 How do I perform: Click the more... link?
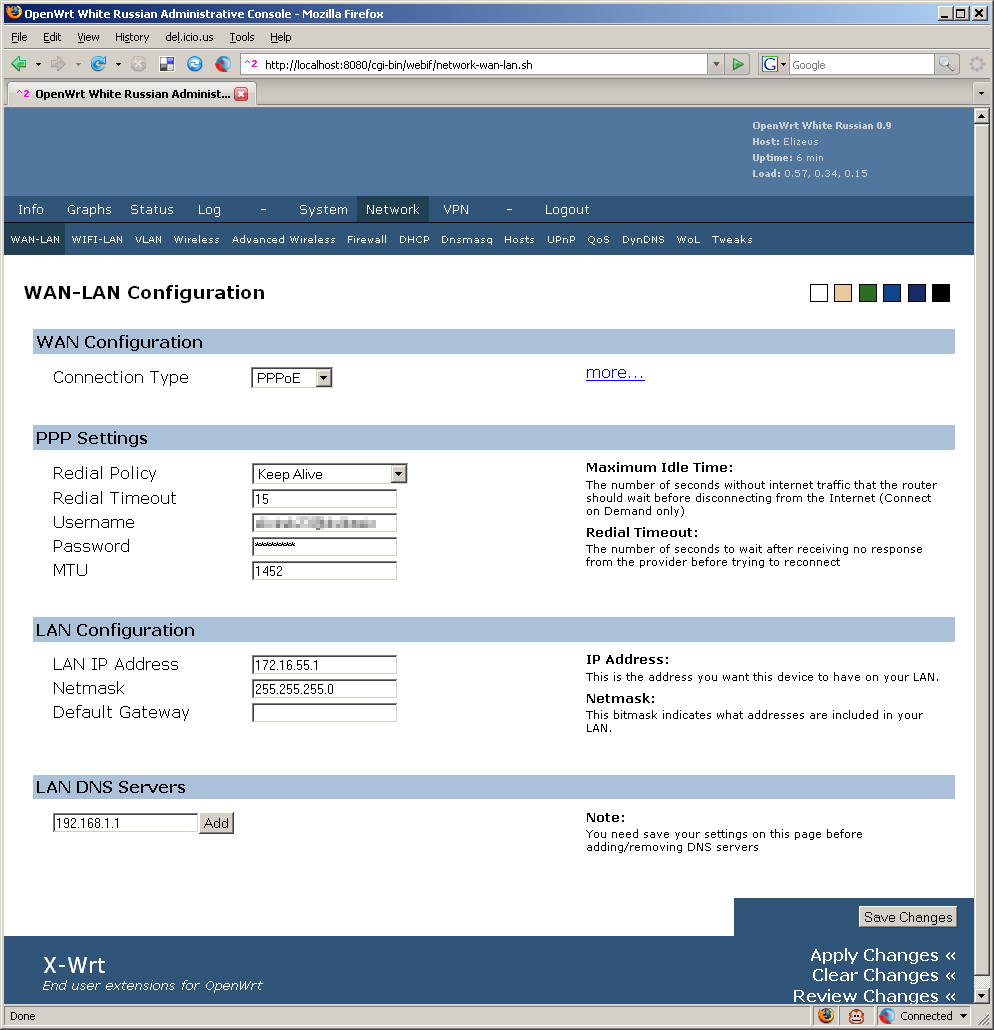click(615, 372)
